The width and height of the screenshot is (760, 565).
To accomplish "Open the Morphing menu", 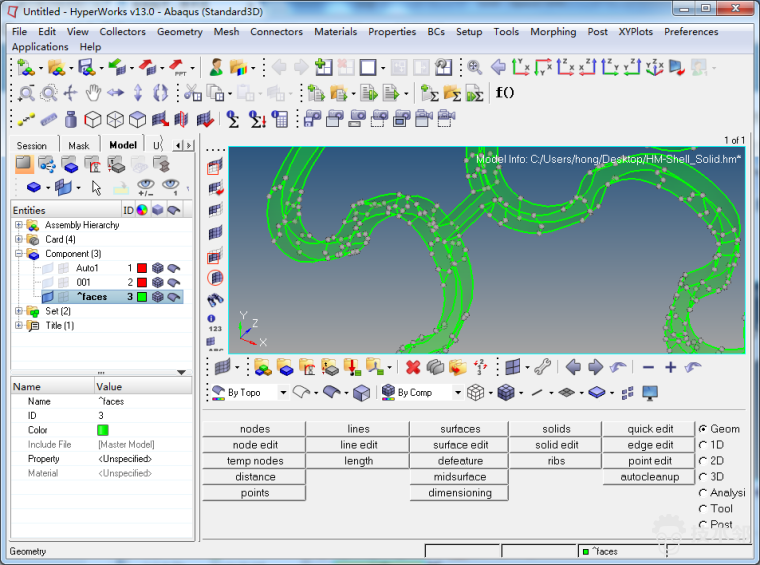I will coord(553,32).
